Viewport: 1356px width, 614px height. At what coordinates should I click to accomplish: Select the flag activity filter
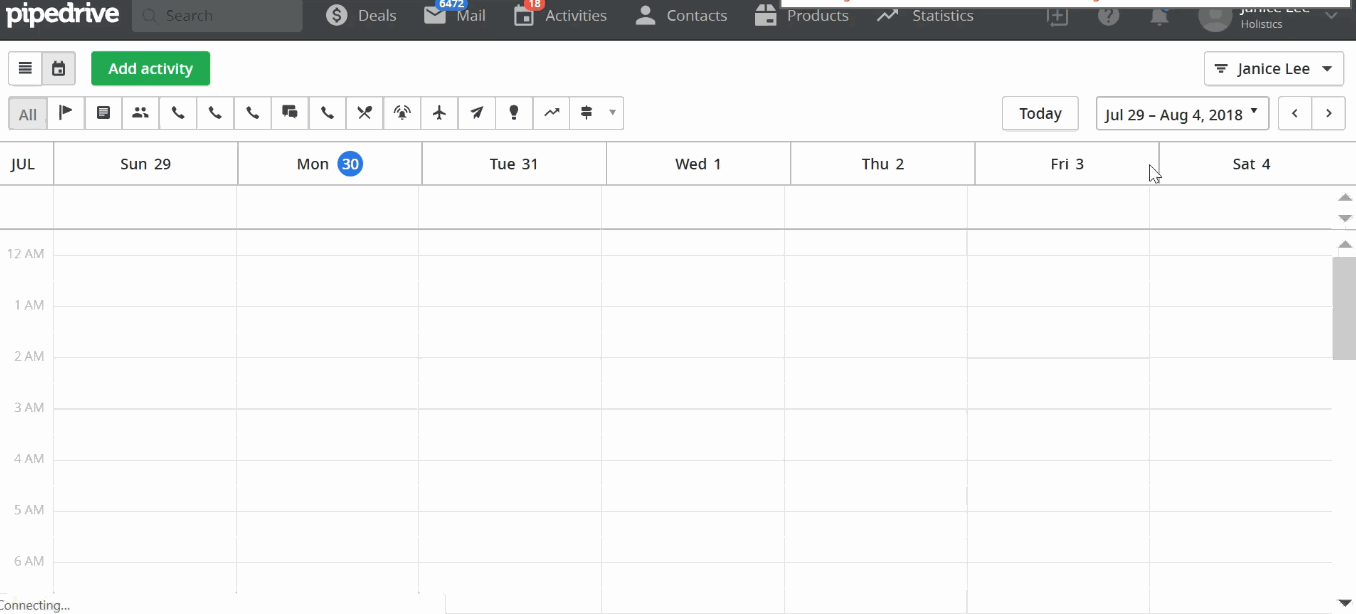click(66, 113)
